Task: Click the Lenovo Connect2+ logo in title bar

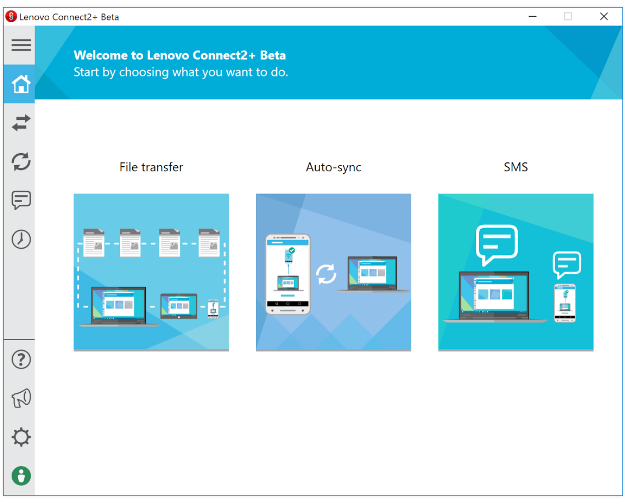Action: [11, 16]
